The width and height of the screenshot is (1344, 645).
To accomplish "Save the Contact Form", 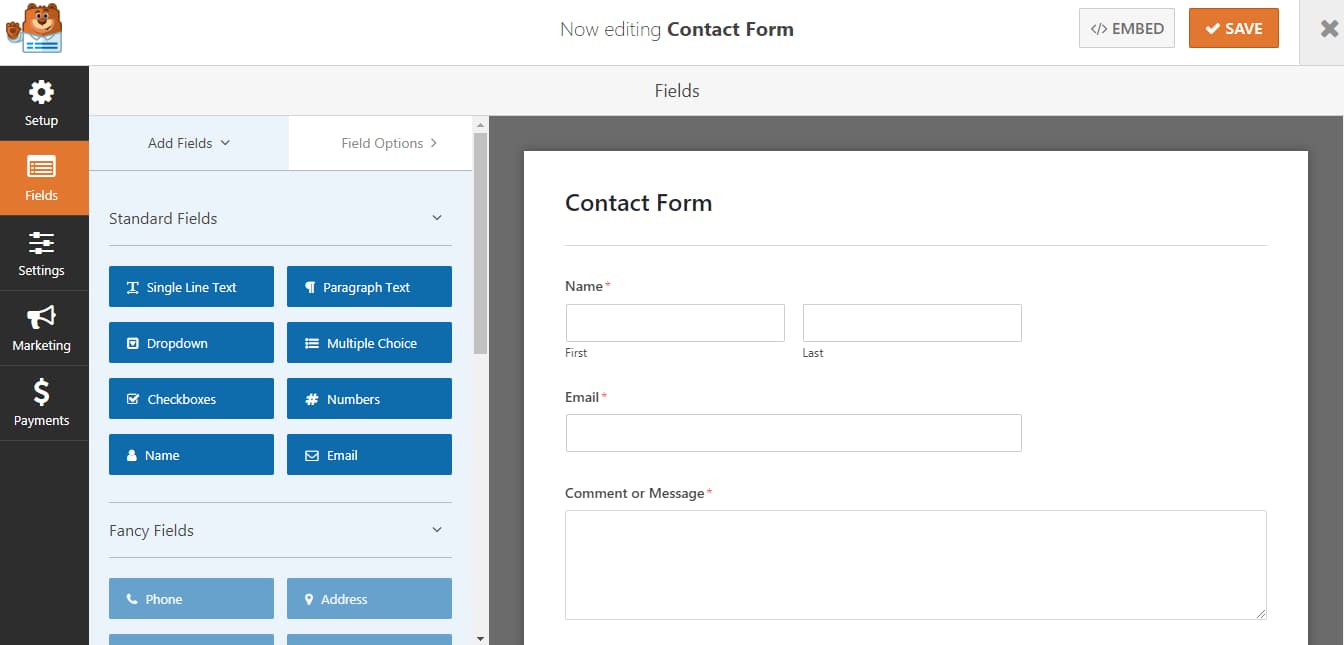I will click(x=1233, y=28).
